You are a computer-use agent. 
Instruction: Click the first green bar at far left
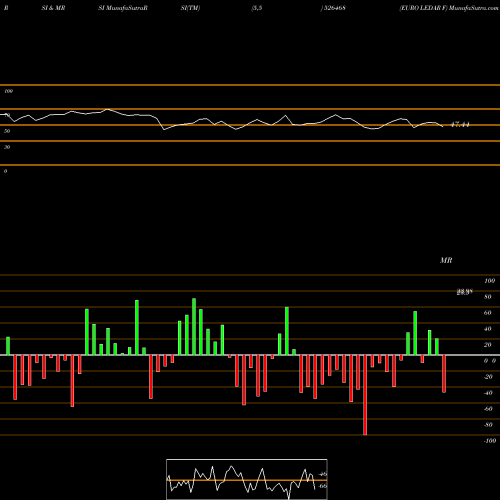click(x=8, y=346)
